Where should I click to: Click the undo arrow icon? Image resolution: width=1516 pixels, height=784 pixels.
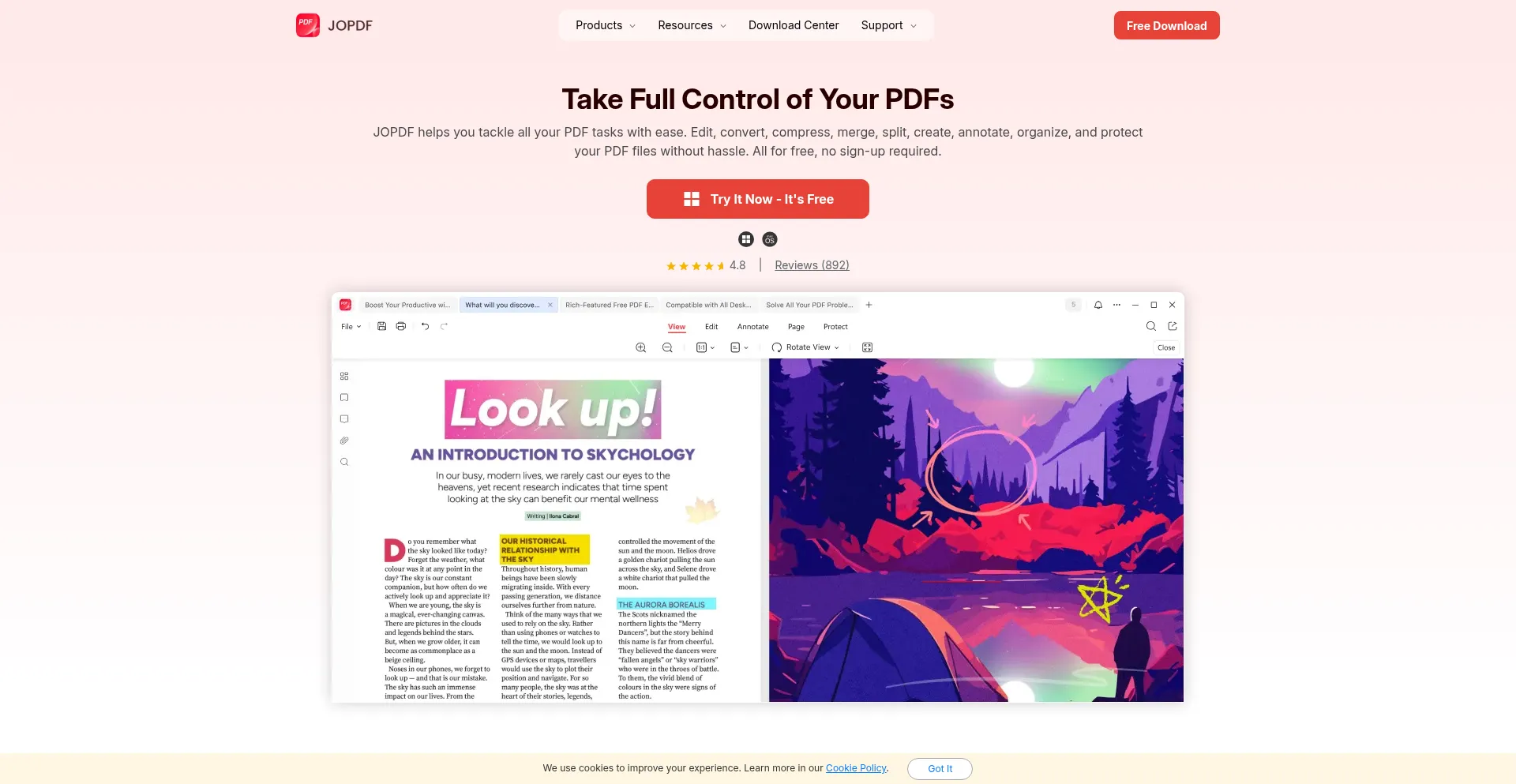[x=425, y=326]
